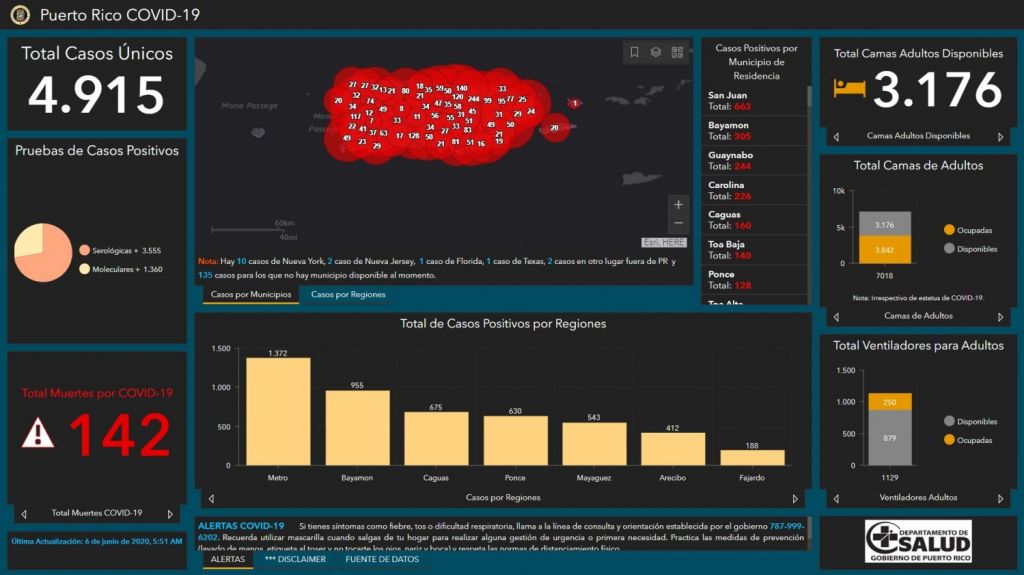Click the Departamento de Salud logo

coord(917,542)
